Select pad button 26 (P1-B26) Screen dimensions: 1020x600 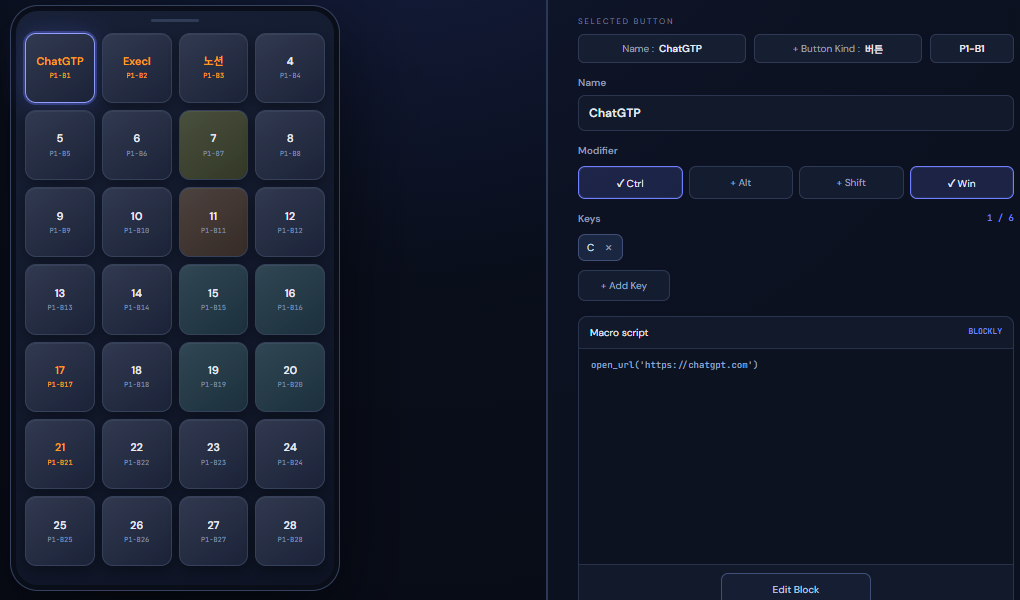coord(137,531)
